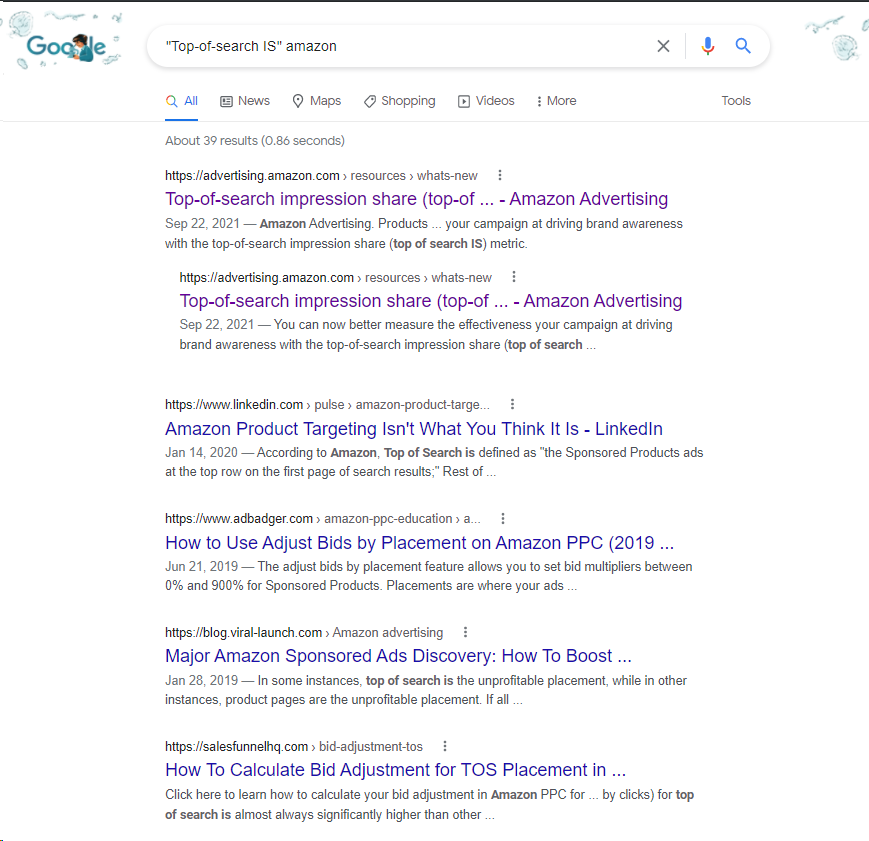Click the Google doodle logo

click(x=65, y=45)
